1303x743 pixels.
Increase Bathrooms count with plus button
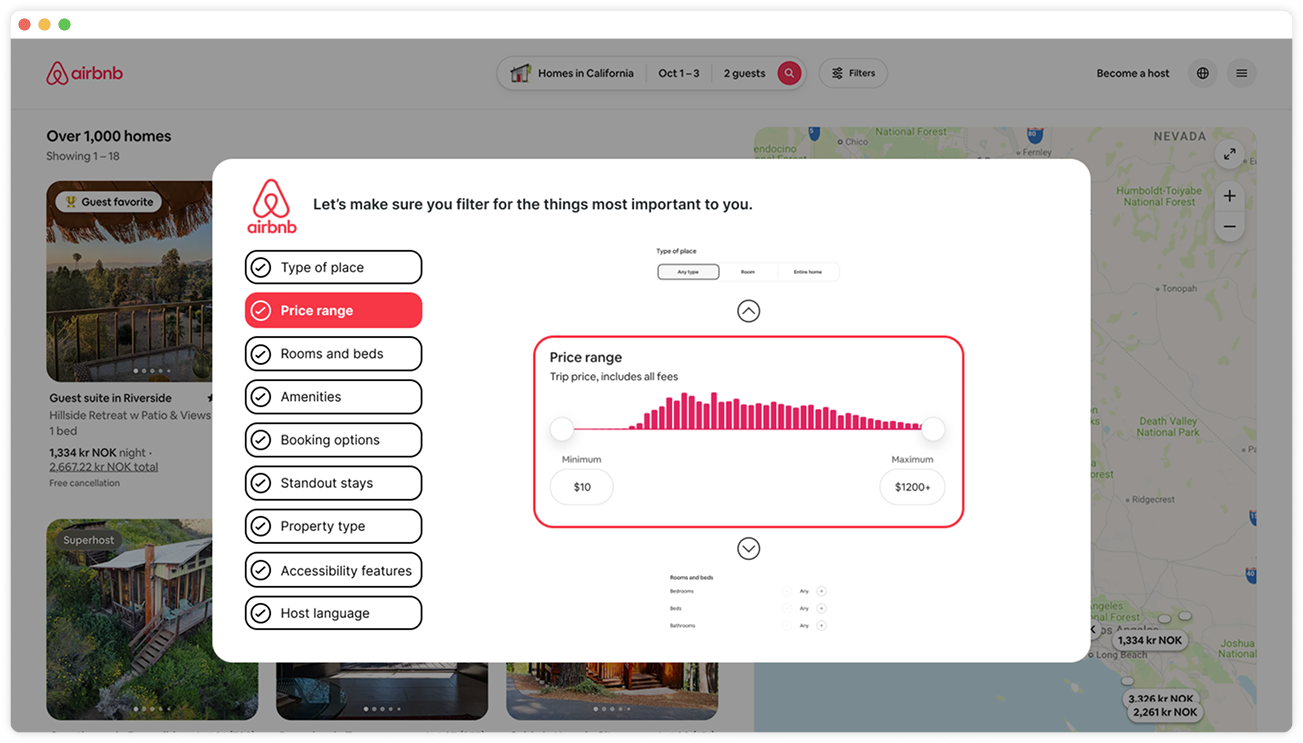tap(821, 626)
